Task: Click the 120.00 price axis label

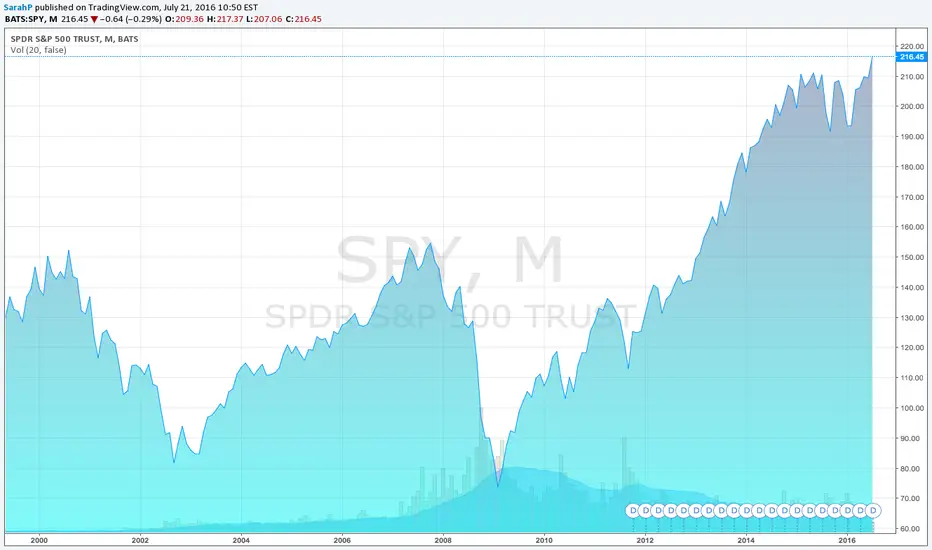Action: [912, 348]
